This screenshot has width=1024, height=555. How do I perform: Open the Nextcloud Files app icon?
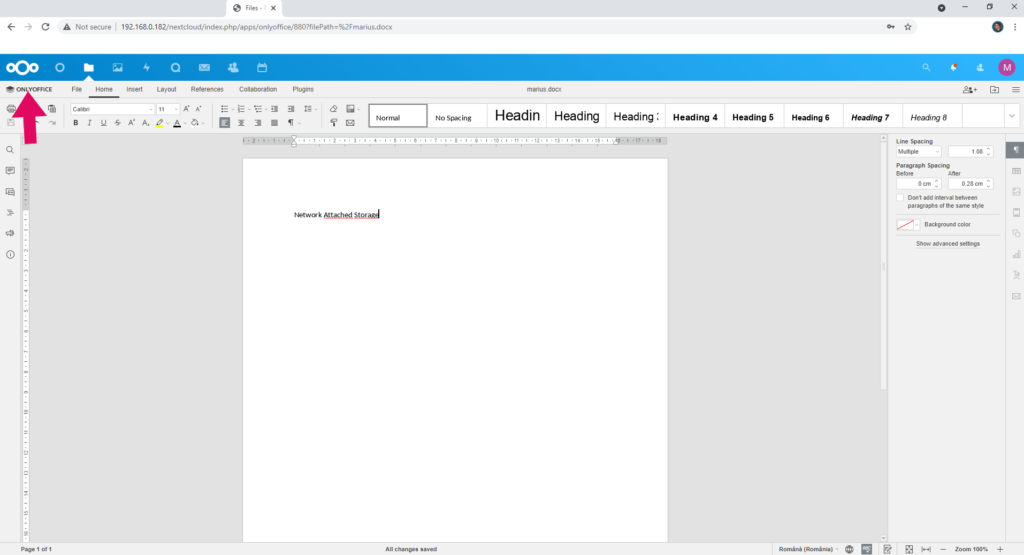coord(89,67)
